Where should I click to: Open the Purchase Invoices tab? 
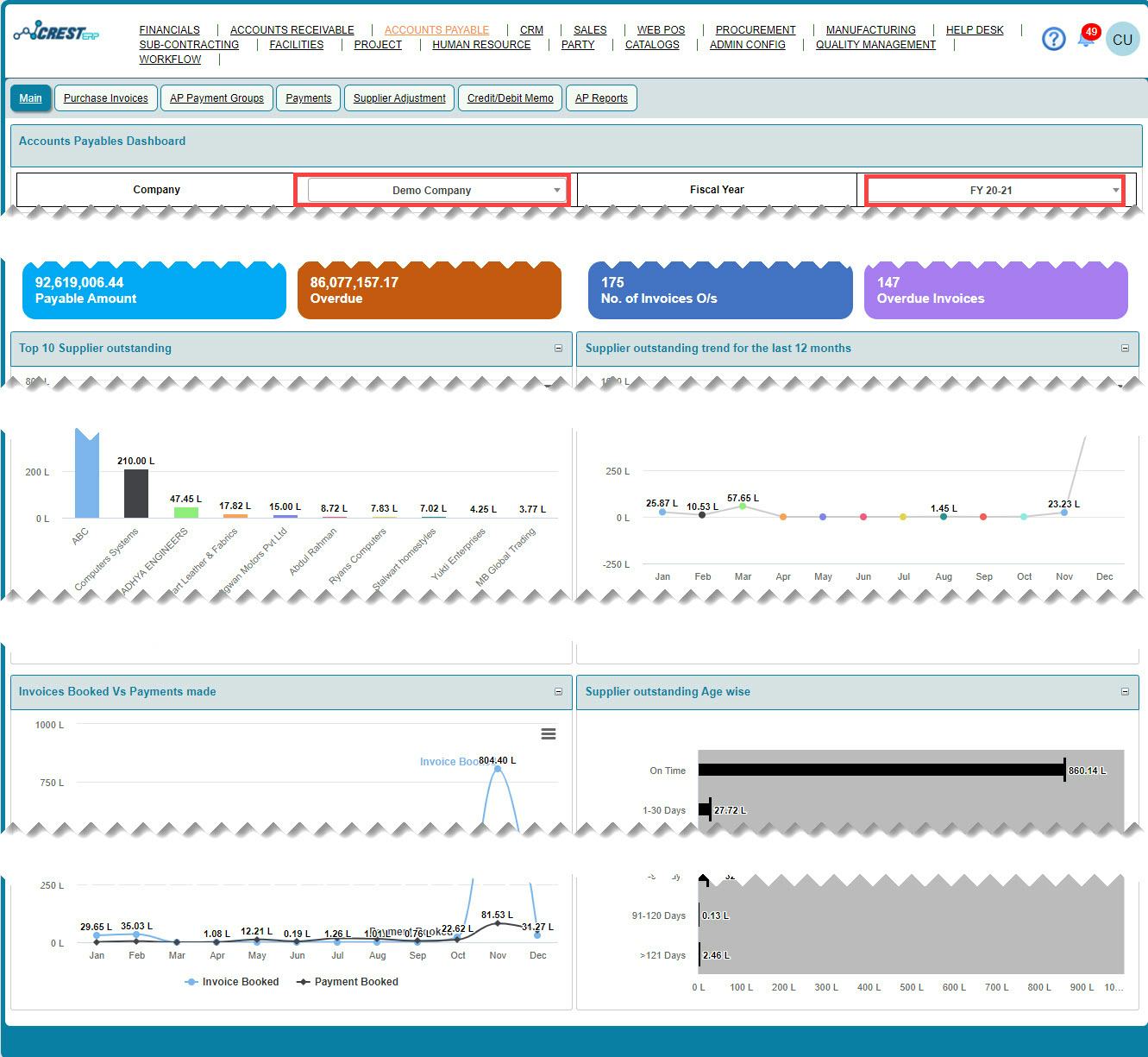pos(105,98)
